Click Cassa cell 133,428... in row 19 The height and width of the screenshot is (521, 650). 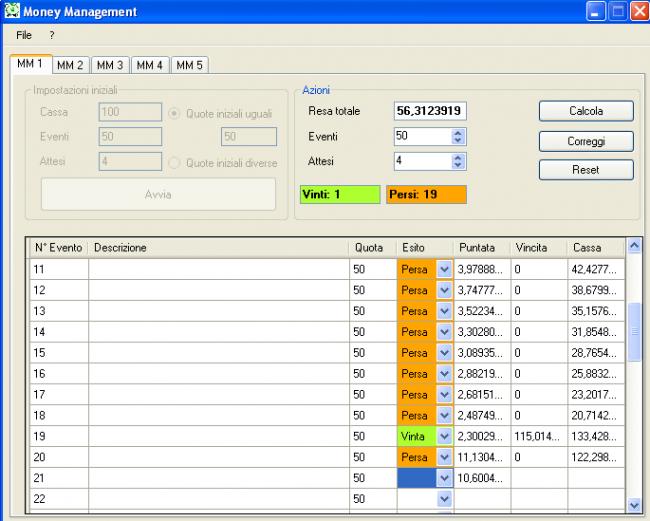(x=596, y=436)
